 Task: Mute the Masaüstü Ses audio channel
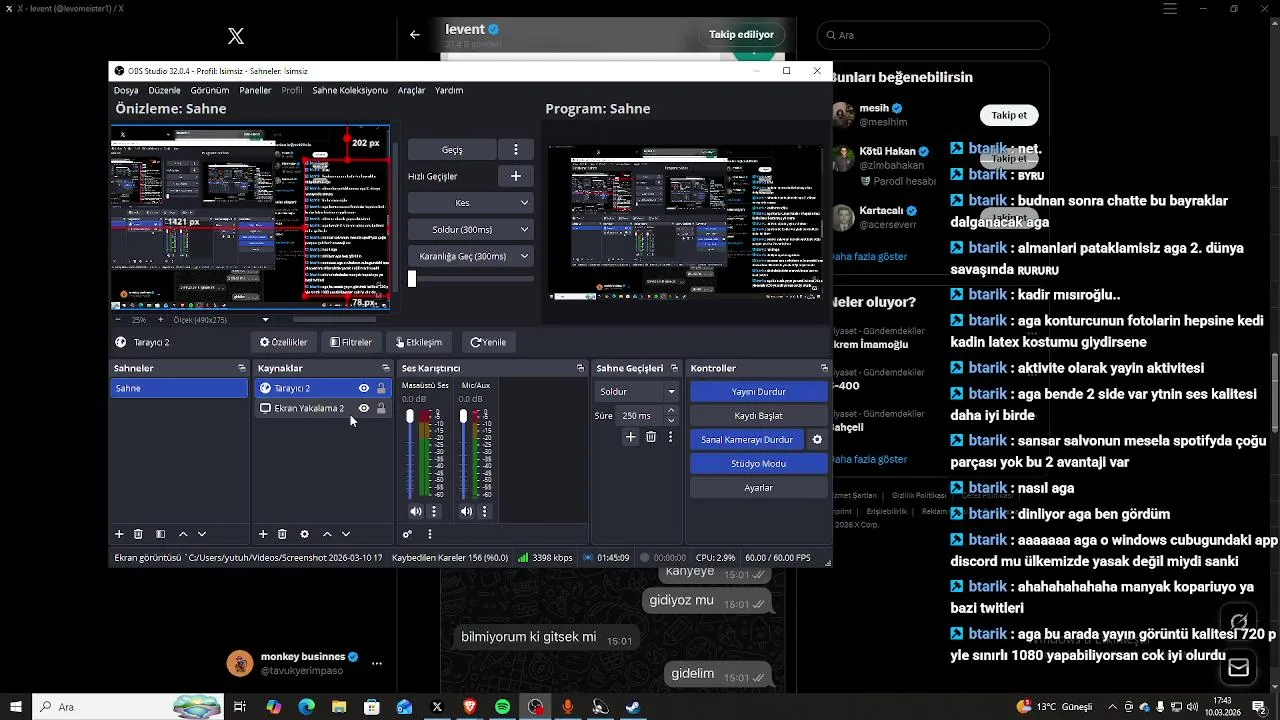[x=416, y=511]
